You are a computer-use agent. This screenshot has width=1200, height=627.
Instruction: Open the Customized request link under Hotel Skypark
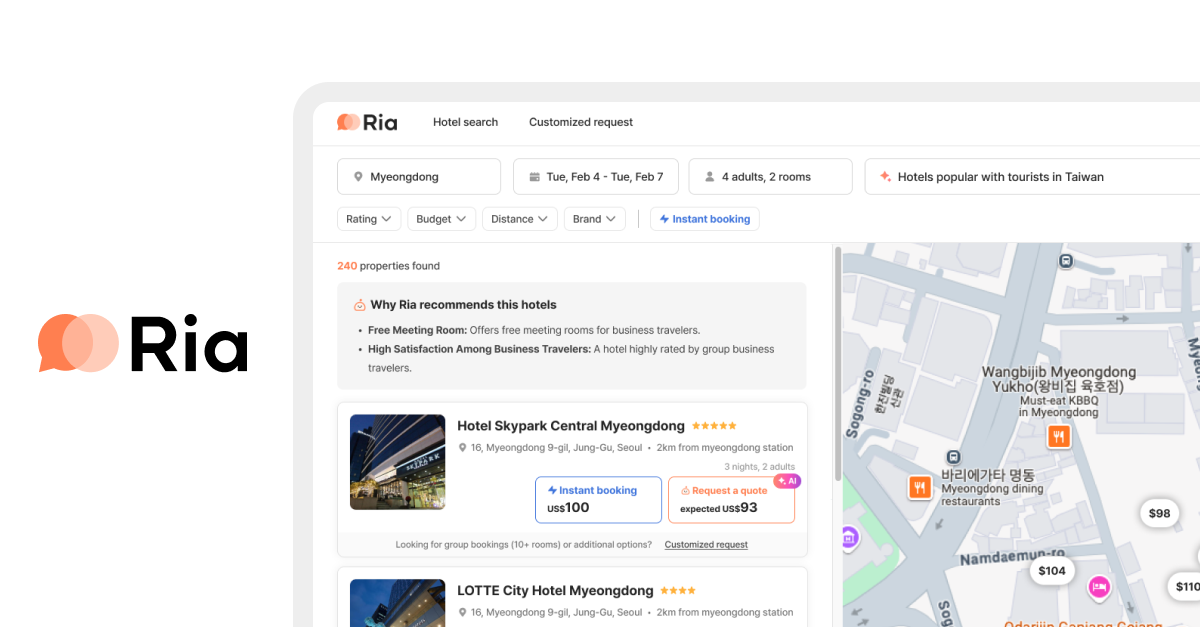(x=706, y=545)
